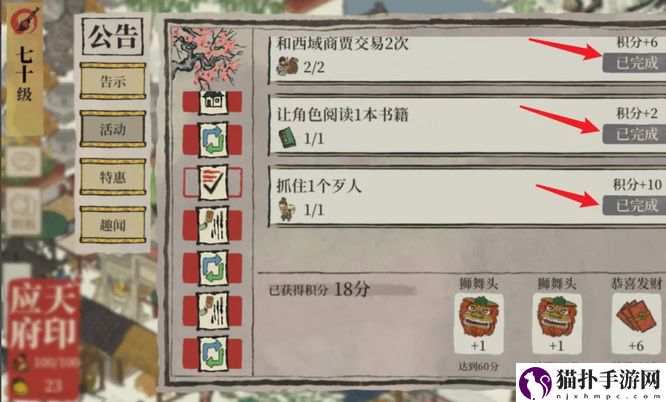Open the 应天府印 red seal panel
Viewport: 666px width, 402px height.
coord(43,339)
